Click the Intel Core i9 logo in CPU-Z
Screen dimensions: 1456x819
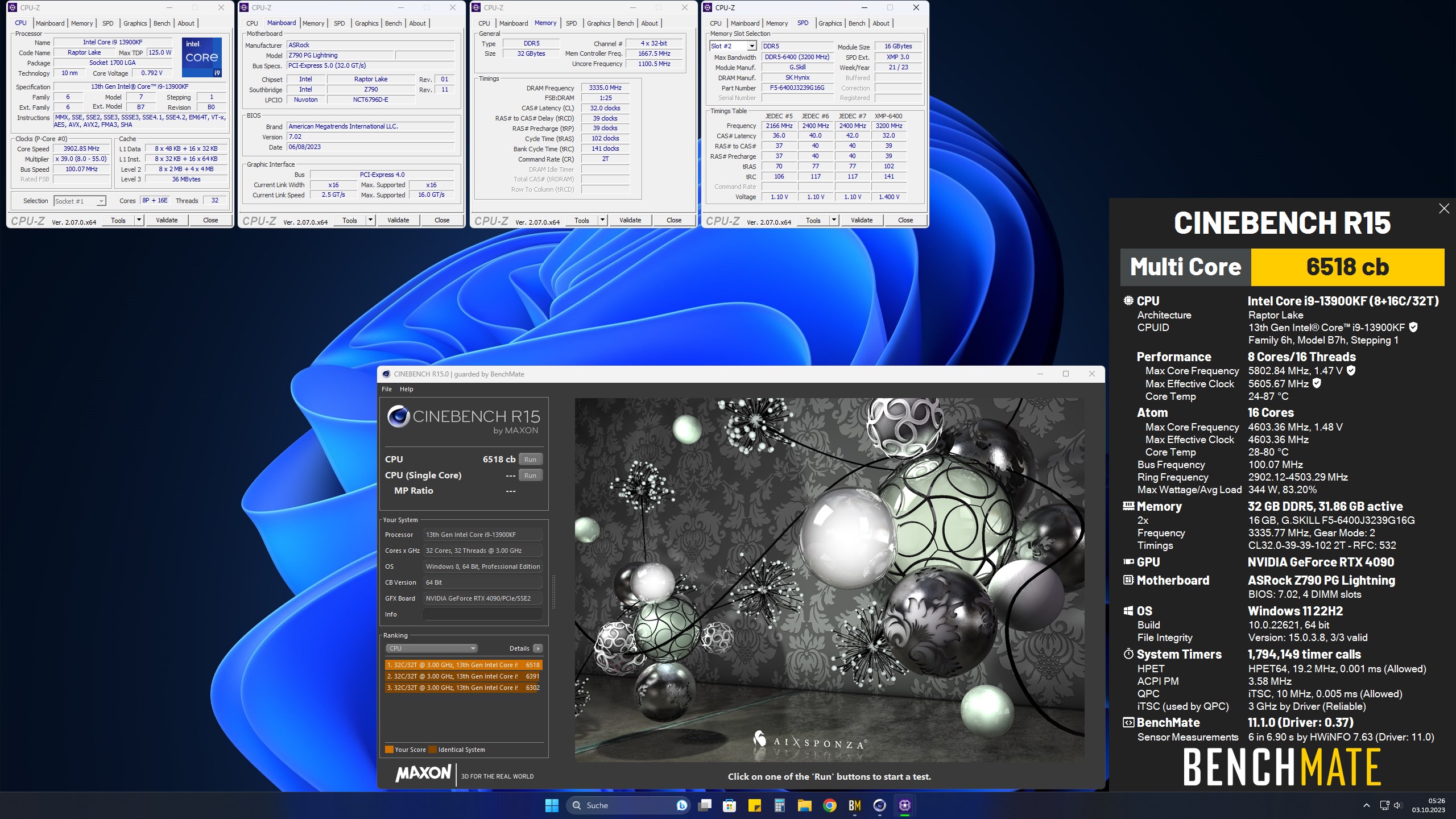202,57
